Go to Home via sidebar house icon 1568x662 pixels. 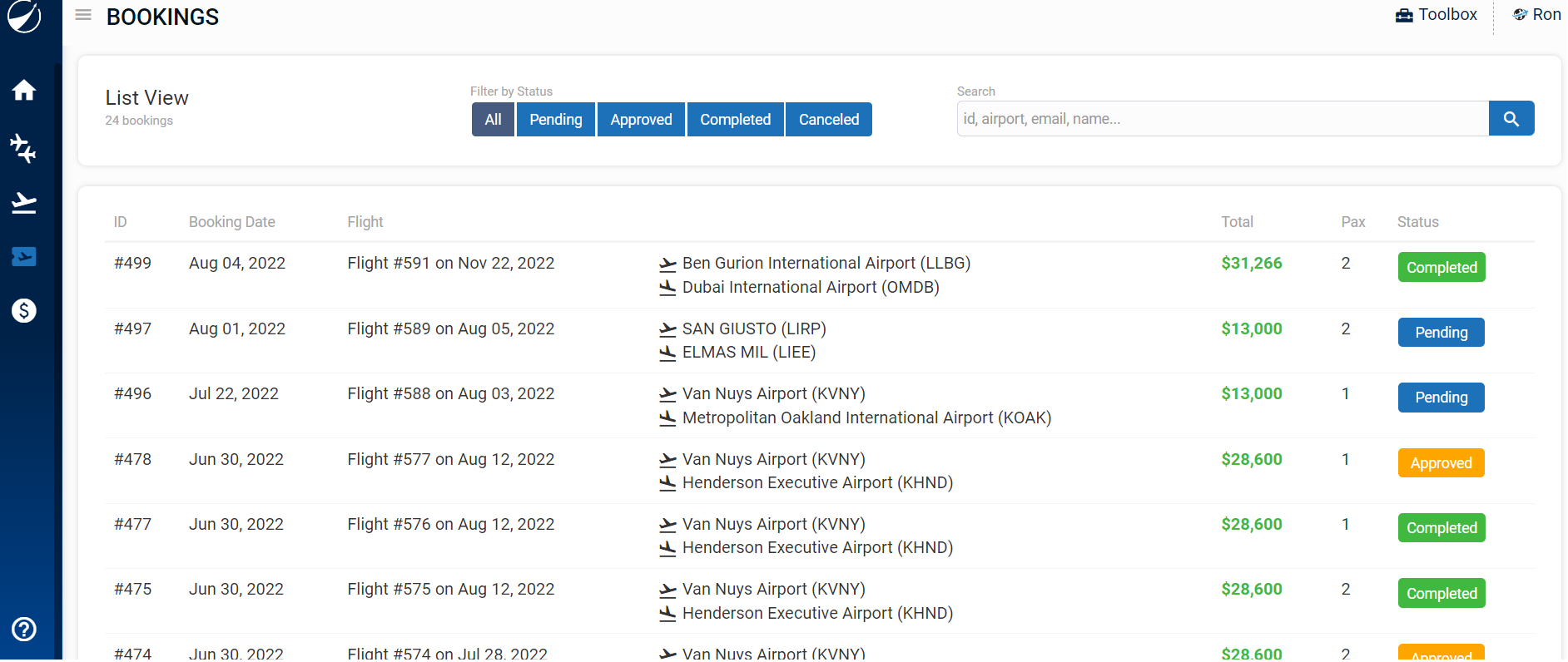point(24,90)
